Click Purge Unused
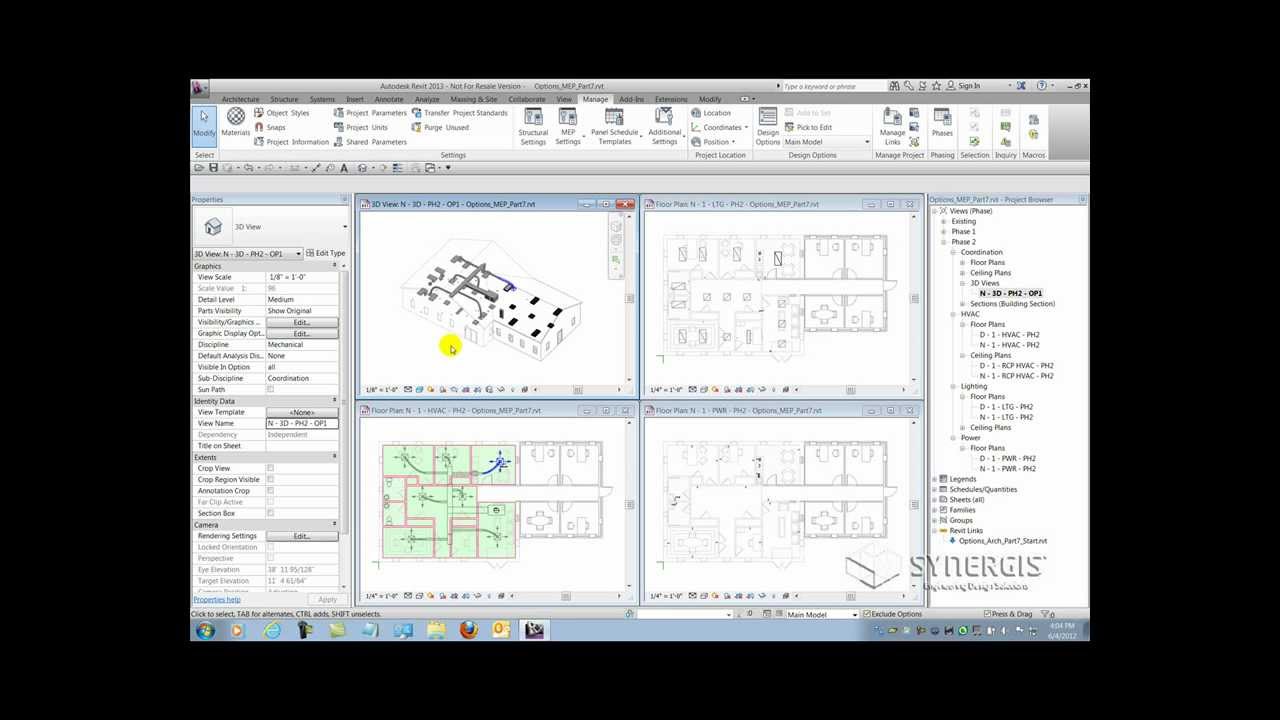The height and width of the screenshot is (720, 1280). pos(440,127)
